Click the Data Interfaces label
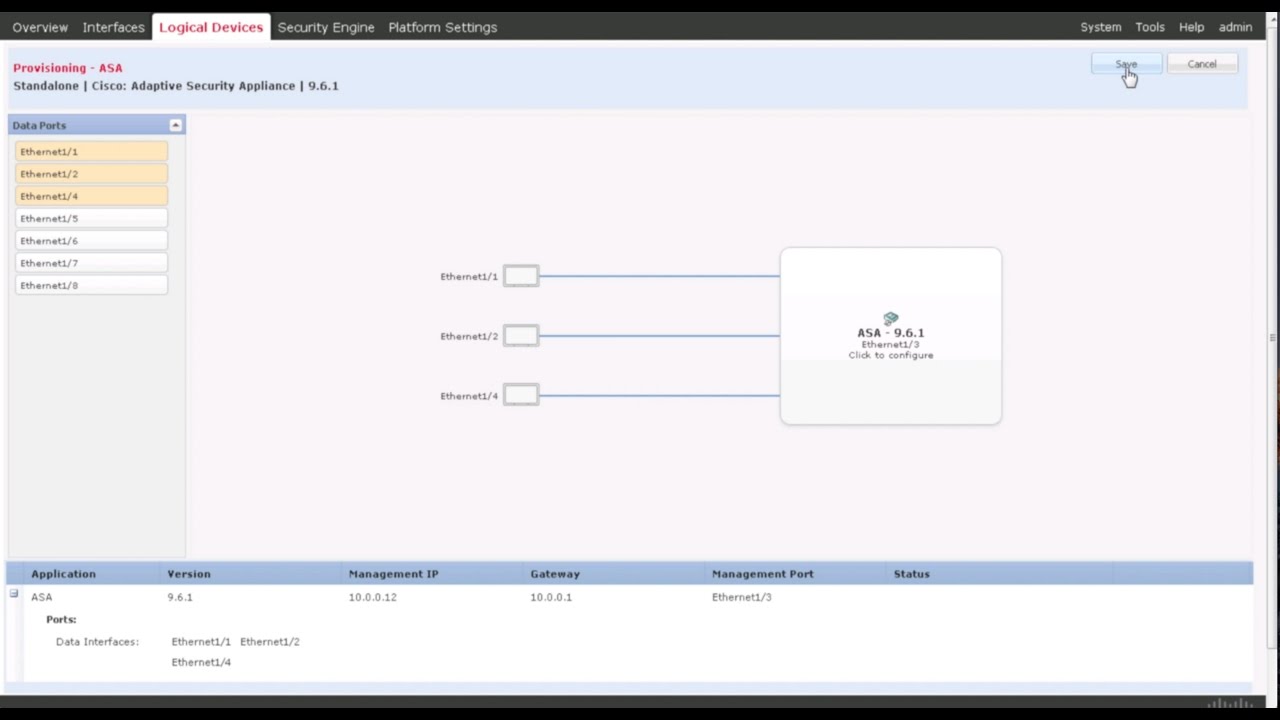Image resolution: width=1280 pixels, height=720 pixels. coord(97,642)
